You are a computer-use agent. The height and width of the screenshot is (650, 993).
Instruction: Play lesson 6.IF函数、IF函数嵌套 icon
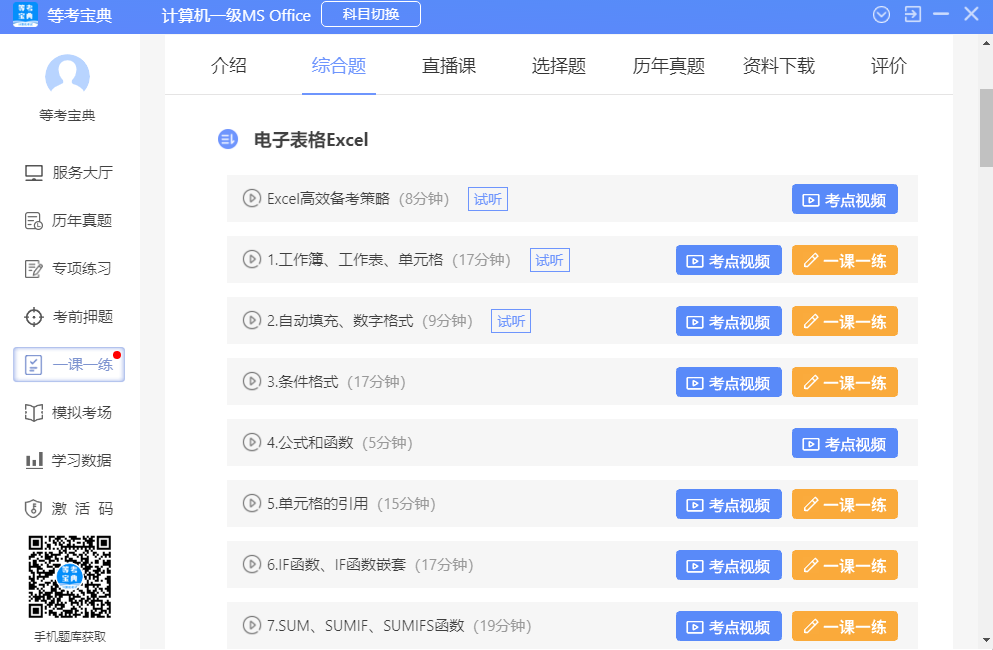(251, 564)
